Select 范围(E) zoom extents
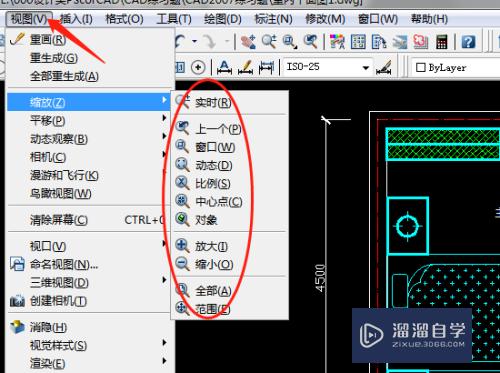This screenshot has width=500, height=373. tap(230, 309)
